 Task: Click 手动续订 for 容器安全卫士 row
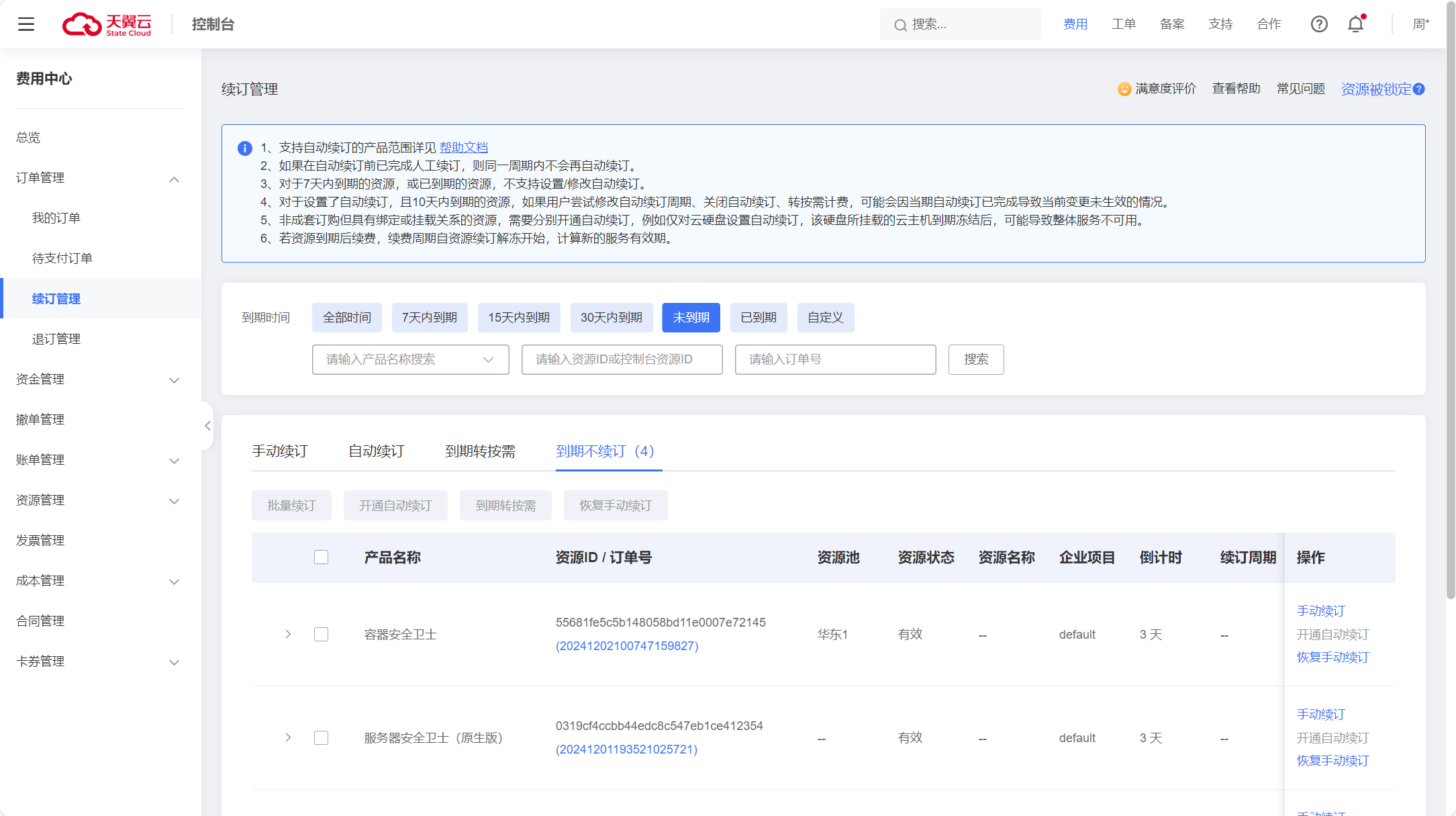click(1320, 610)
